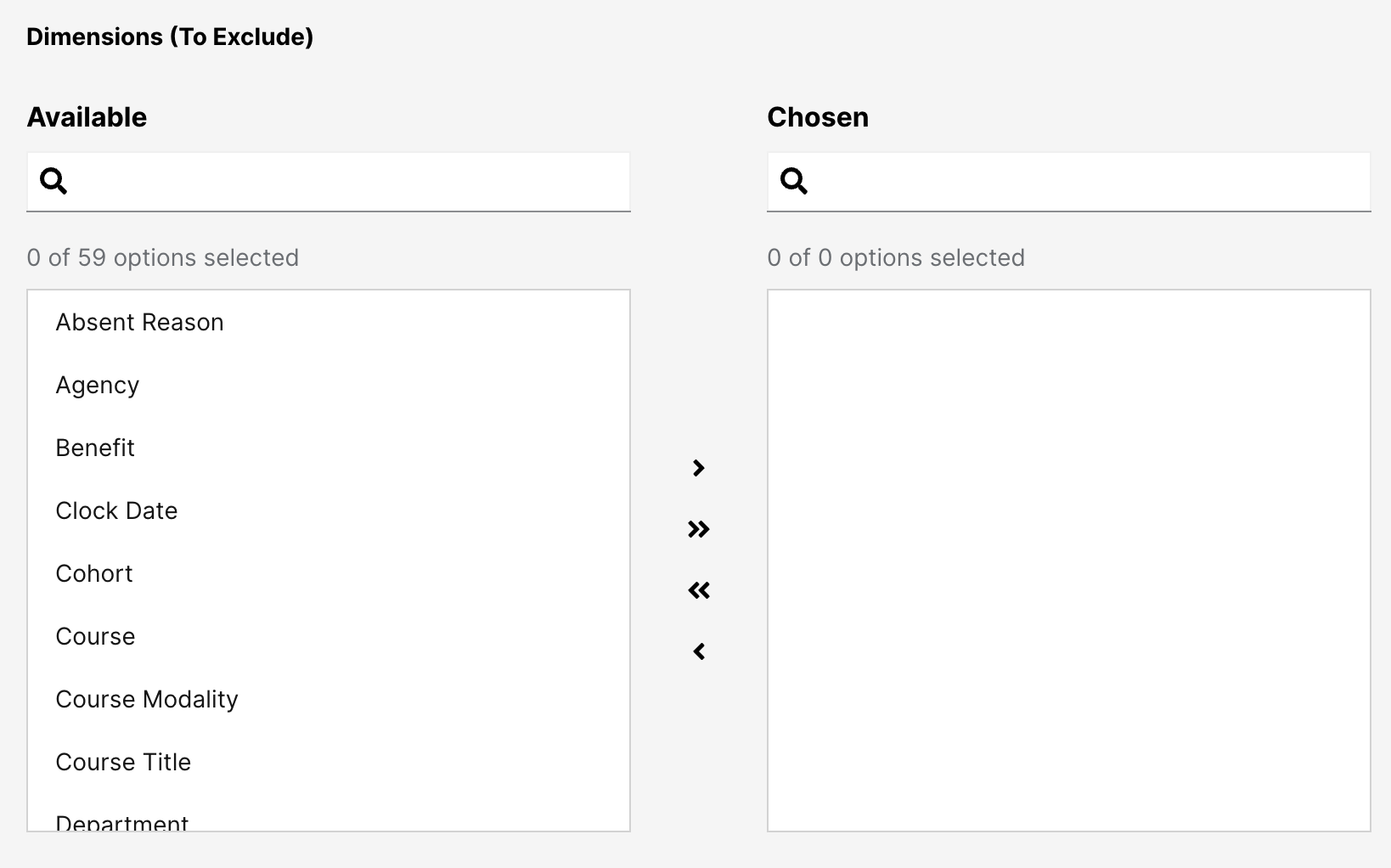Click the move all left double arrow
Viewport: 1391px width, 868px height.
(x=698, y=590)
